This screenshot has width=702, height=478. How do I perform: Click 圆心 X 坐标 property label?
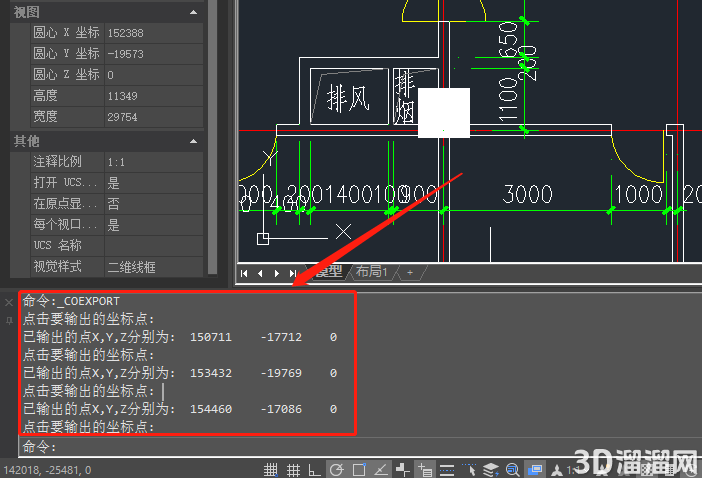[66, 33]
